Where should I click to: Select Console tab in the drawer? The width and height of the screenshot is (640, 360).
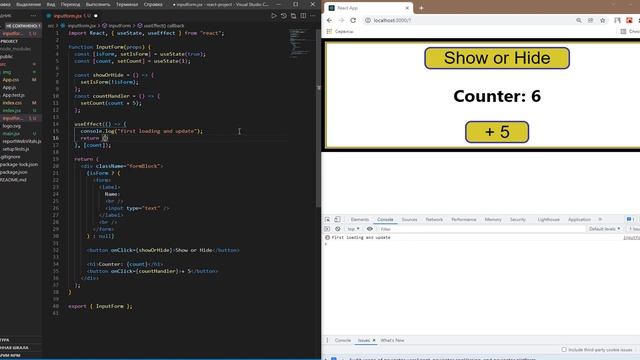click(x=343, y=340)
